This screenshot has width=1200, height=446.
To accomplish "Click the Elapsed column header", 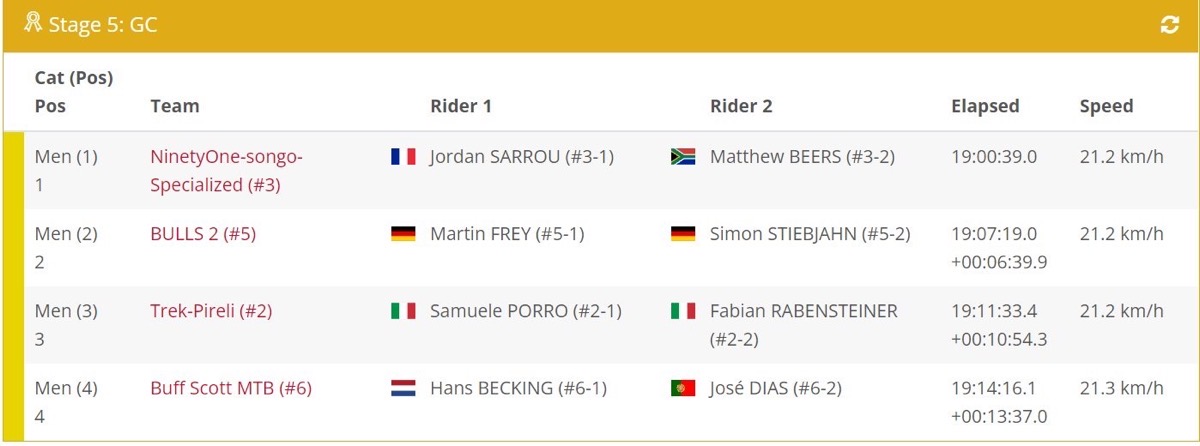I will pyautogui.click(x=985, y=106).
